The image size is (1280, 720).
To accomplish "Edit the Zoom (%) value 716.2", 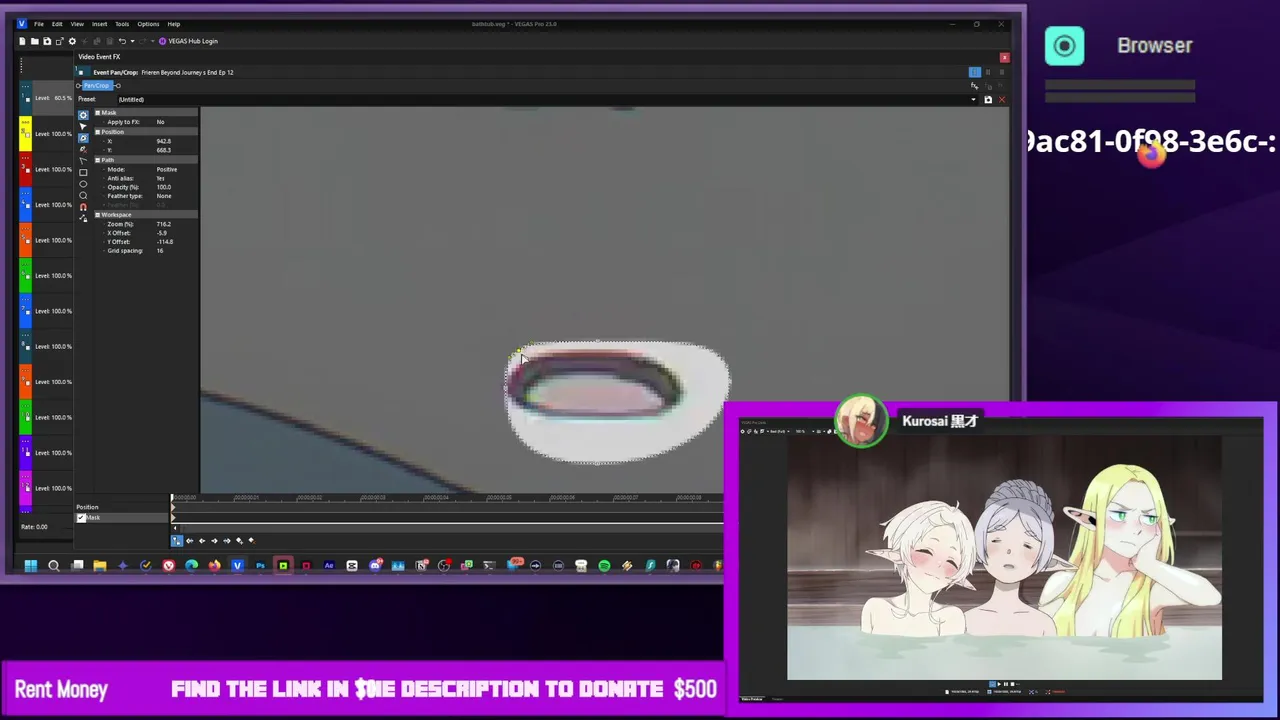I will click(164, 224).
